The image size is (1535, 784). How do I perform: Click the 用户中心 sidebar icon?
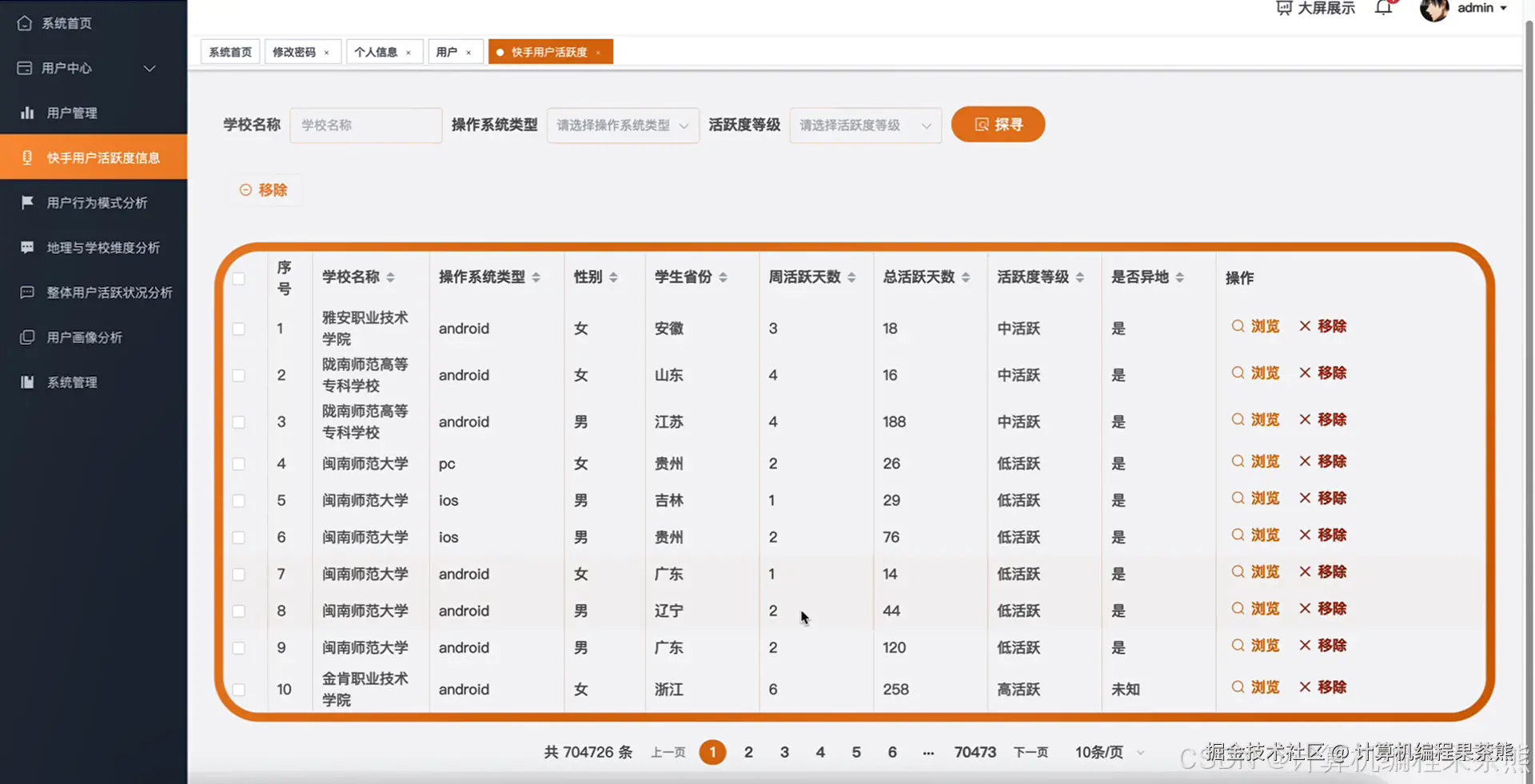click(25, 68)
